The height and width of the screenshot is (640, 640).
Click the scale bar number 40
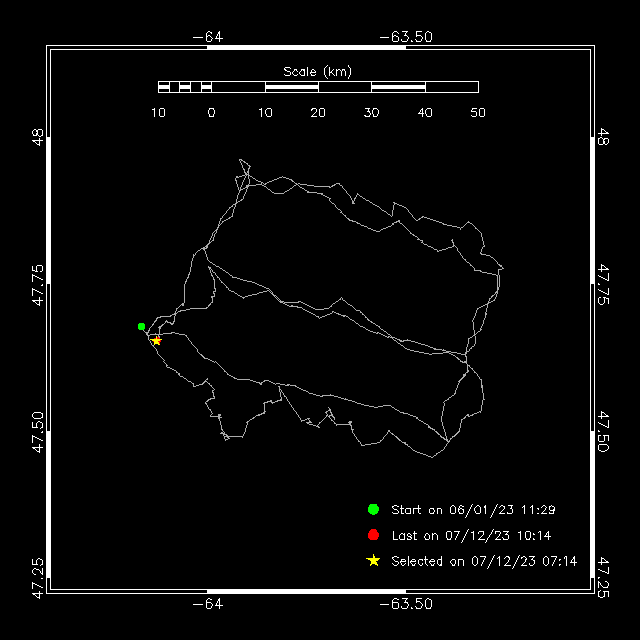425,113
